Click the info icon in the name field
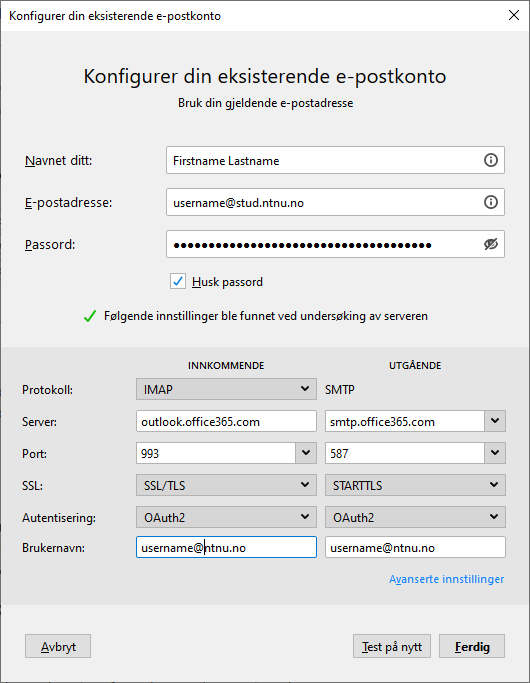 (x=491, y=160)
